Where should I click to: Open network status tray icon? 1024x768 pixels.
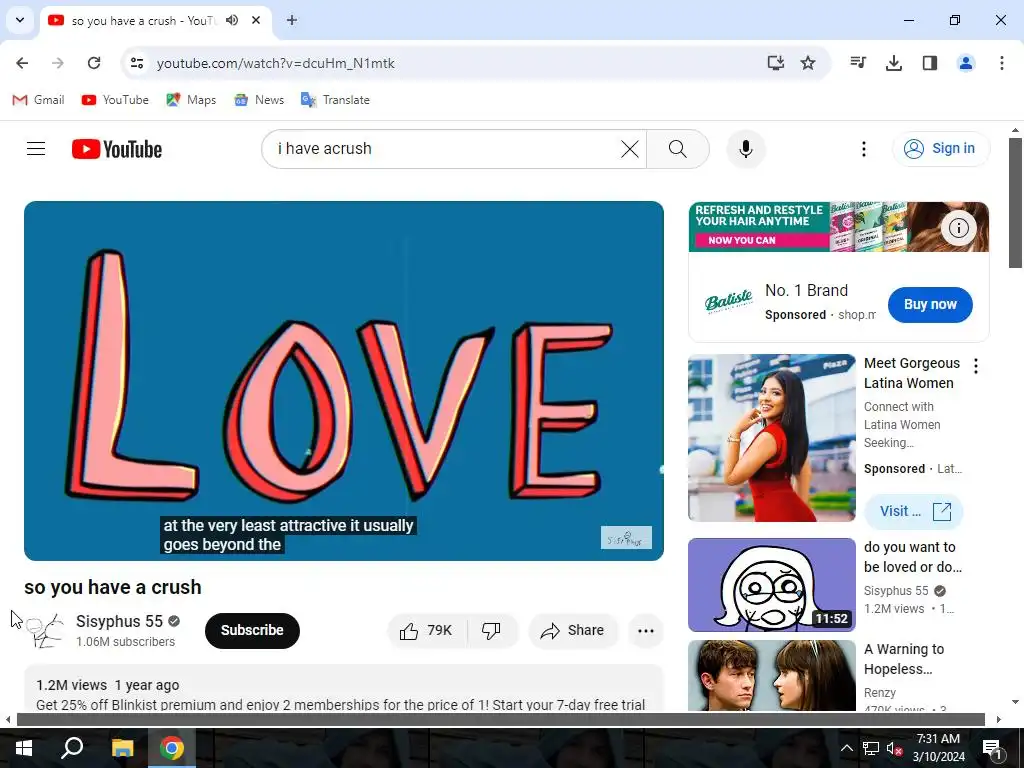[x=871, y=748]
